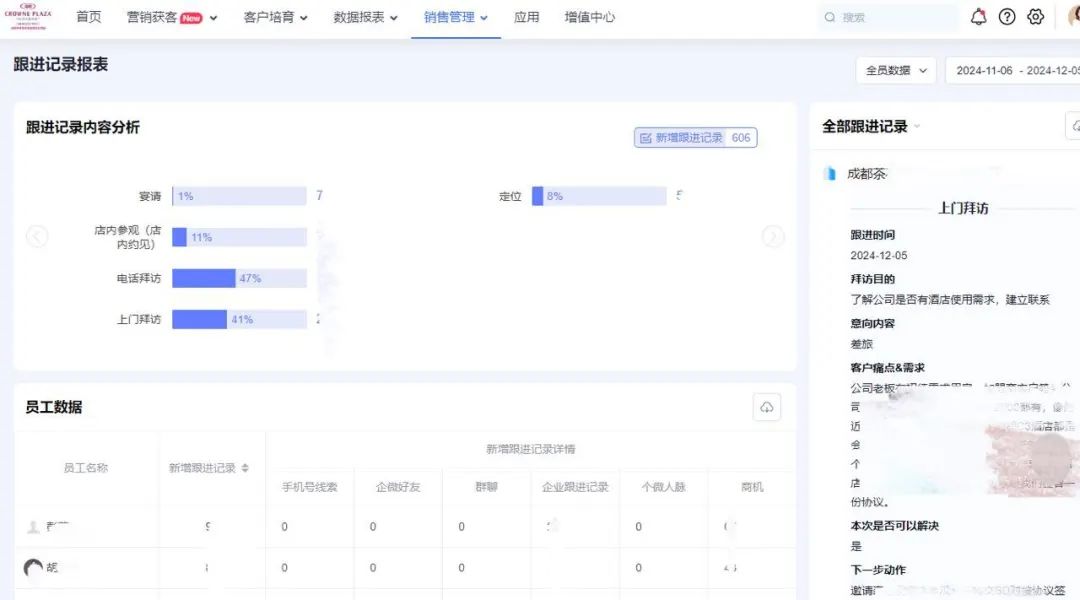Screen dimensions: 1080x600
Task: Click the notification bell icon
Action: pyautogui.click(x=978, y=17)
